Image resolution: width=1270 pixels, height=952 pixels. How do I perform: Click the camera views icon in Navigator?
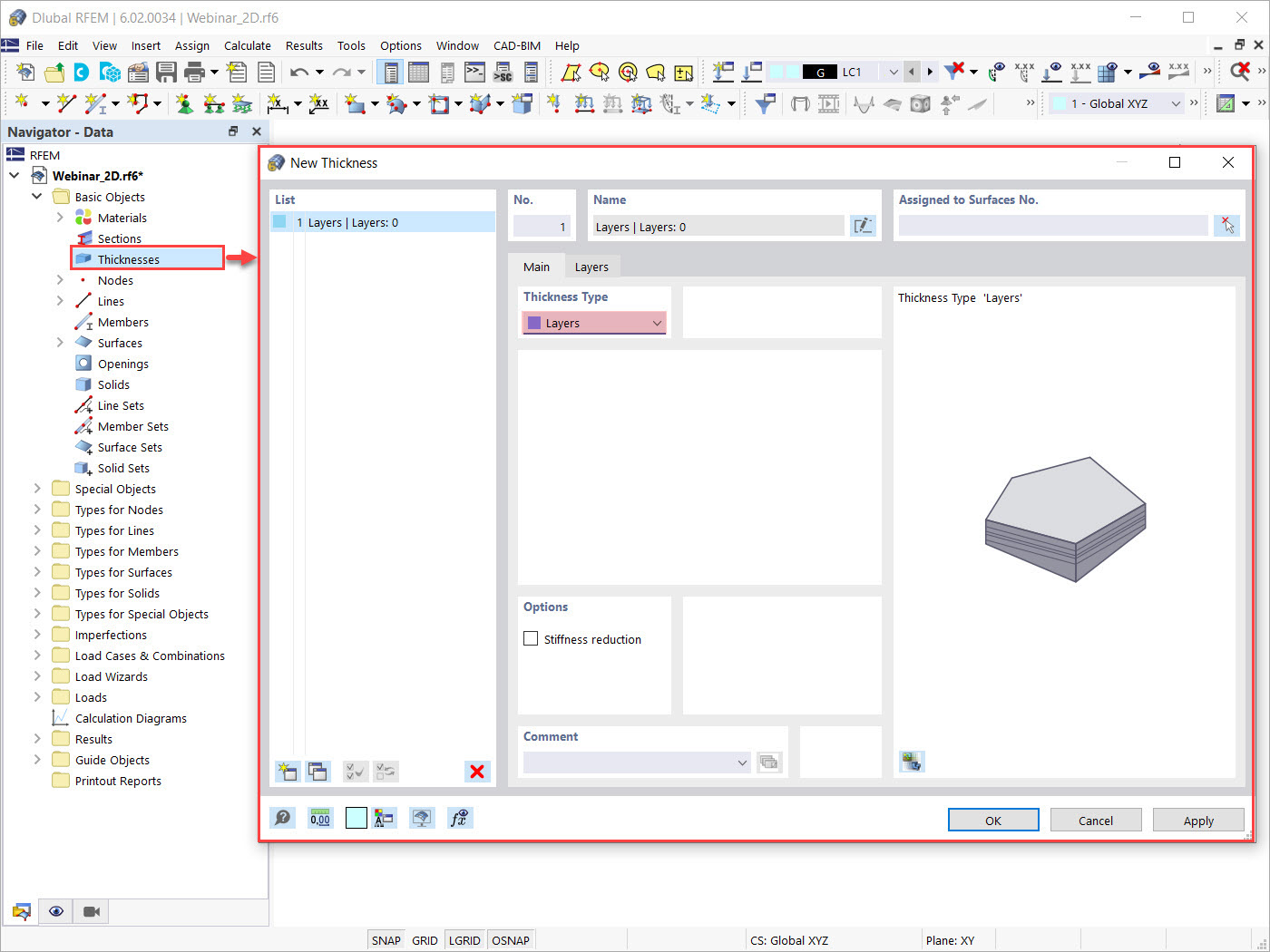(92, 911)
